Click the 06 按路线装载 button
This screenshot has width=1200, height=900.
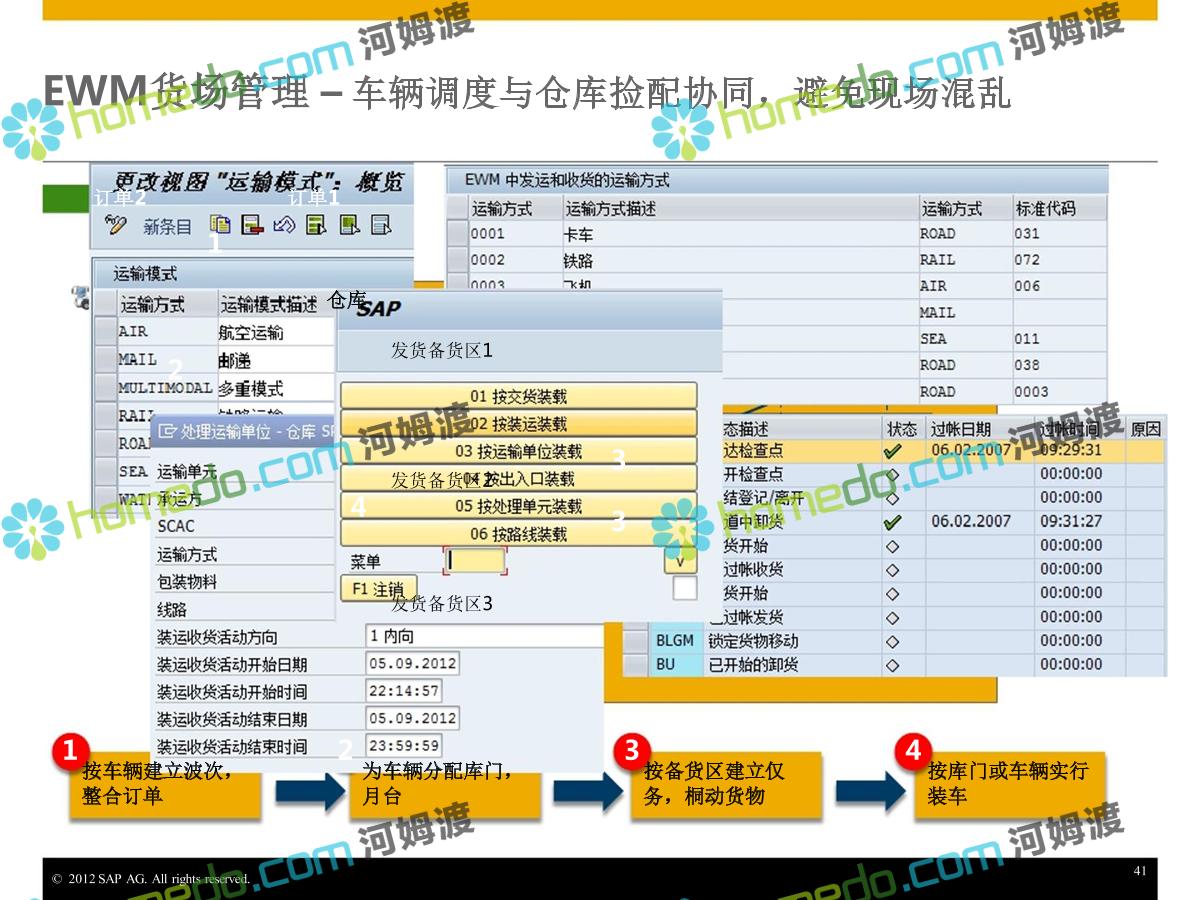coord(518,533)
